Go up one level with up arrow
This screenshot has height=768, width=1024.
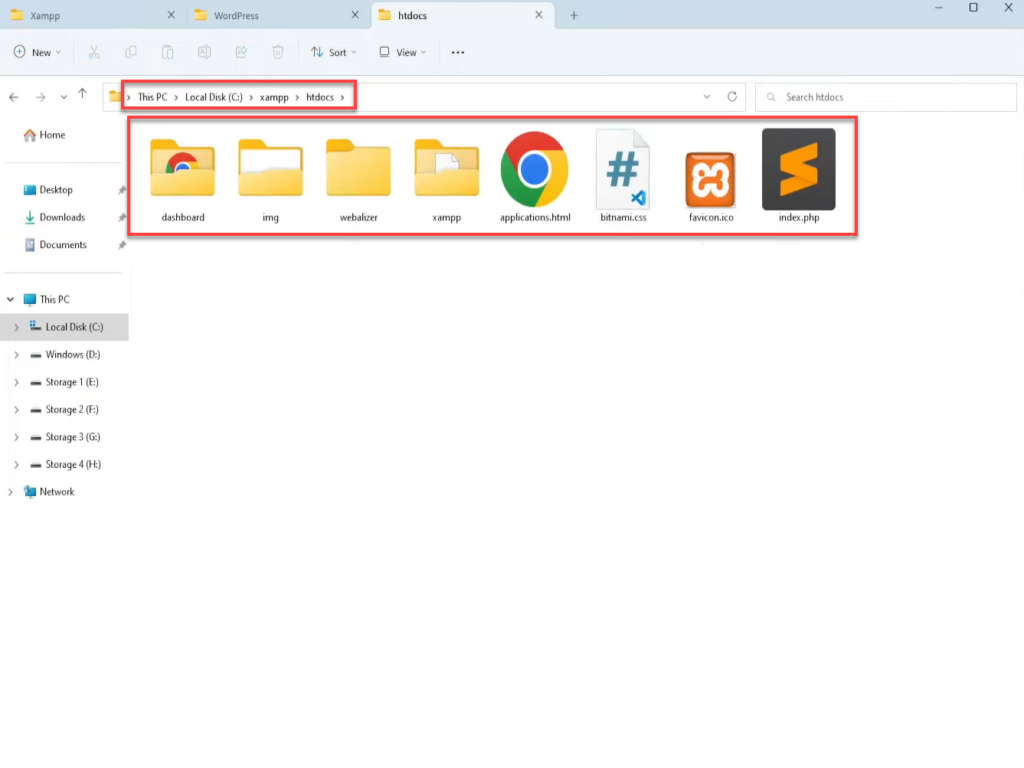pos(82,95)
